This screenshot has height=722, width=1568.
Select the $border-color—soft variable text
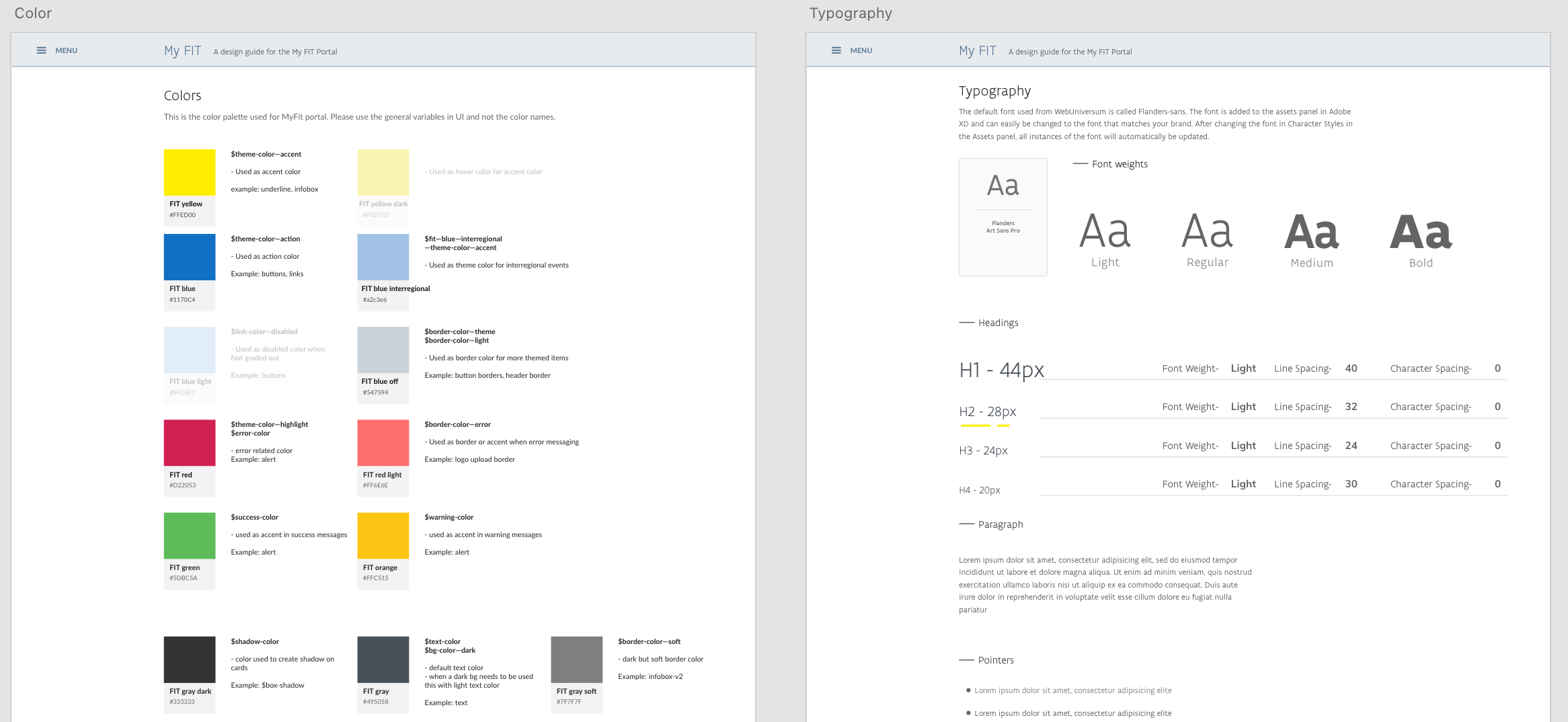[650, 641]
